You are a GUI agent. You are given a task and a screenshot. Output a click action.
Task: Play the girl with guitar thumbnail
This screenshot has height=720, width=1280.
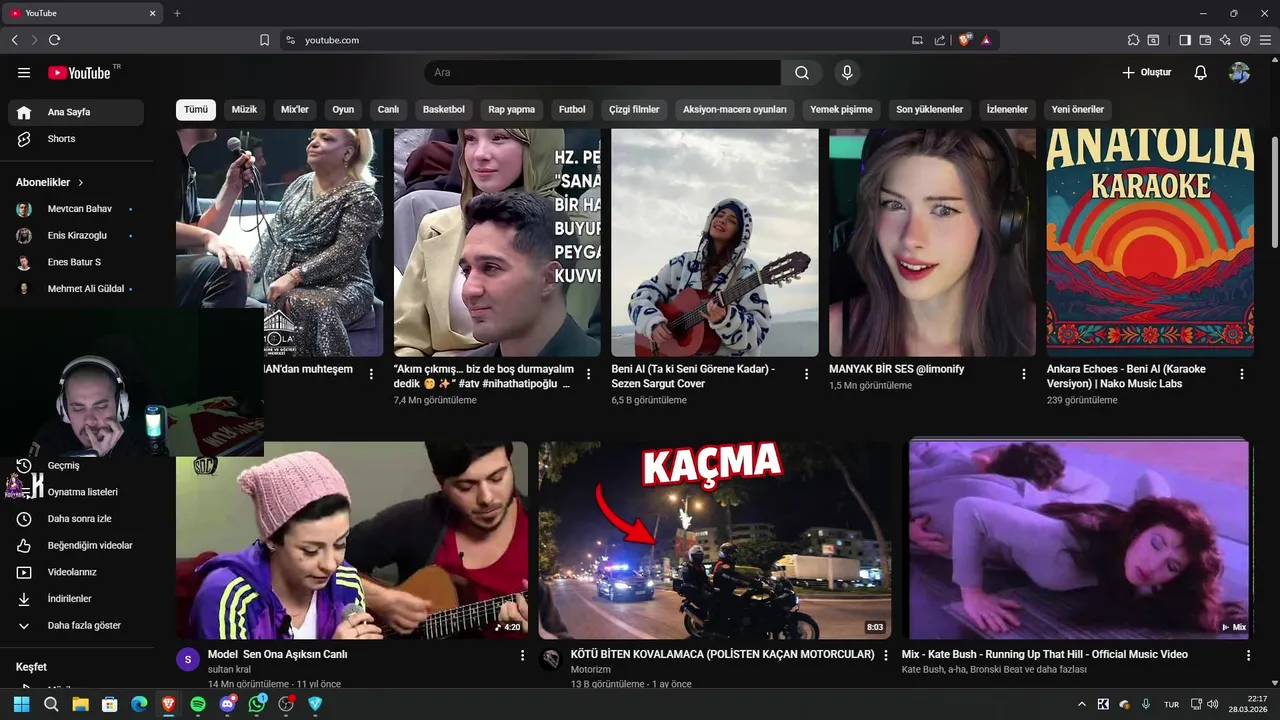coord(715,242)
